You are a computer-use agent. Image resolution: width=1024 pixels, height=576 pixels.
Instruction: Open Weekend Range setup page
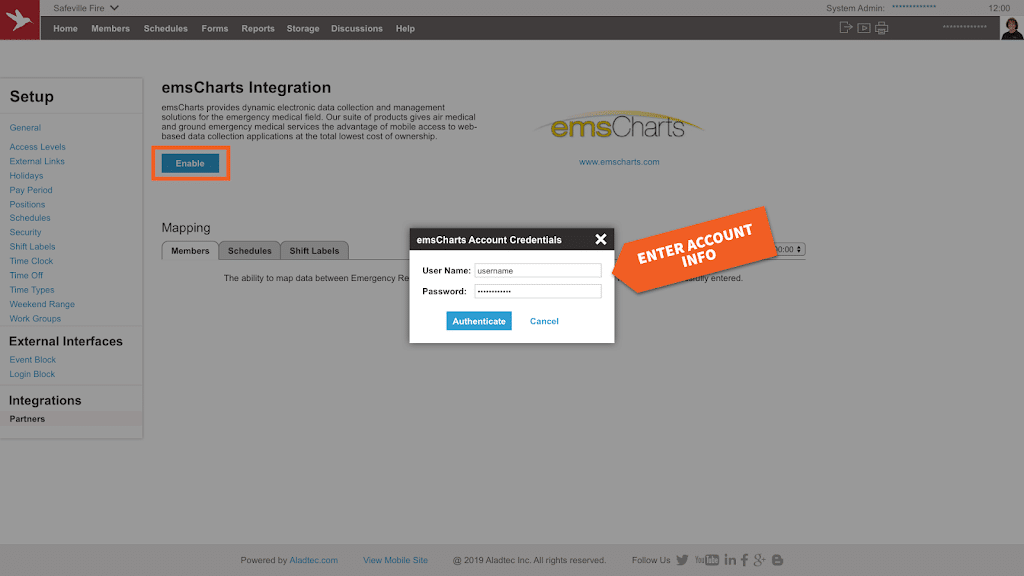click(42, 304)
